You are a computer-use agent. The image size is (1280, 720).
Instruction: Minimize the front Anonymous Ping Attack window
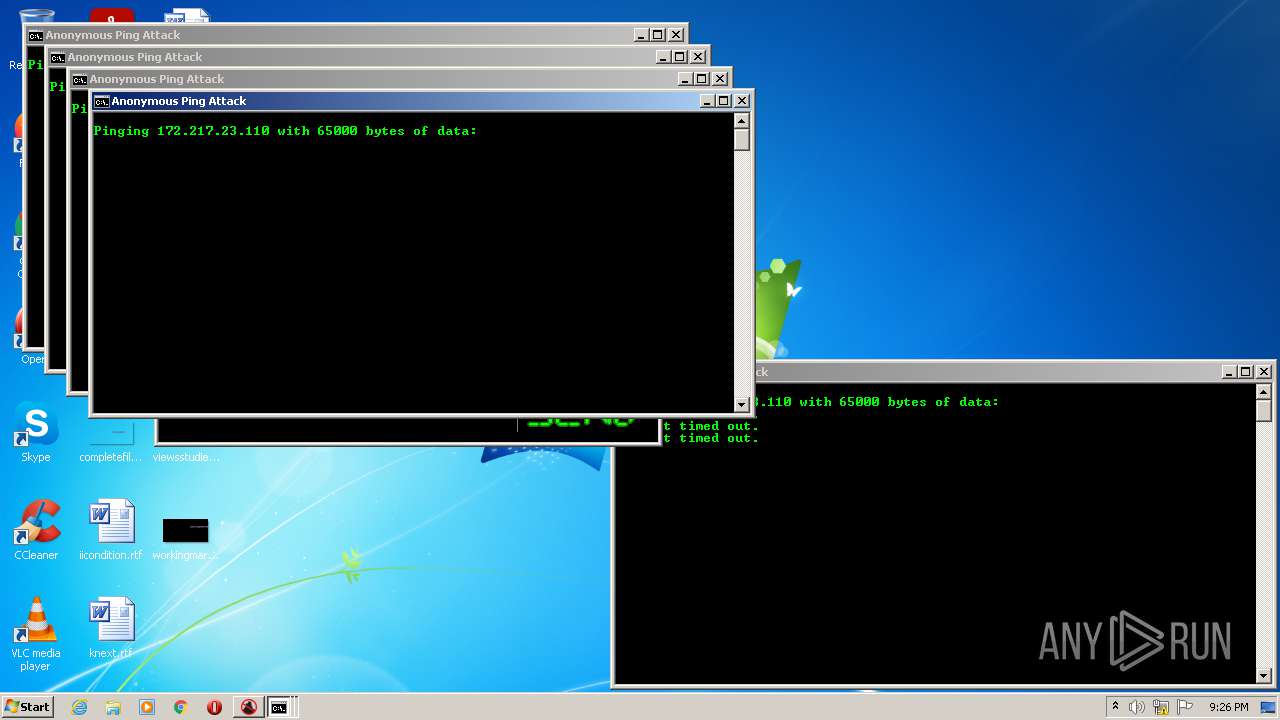(x=707, y=101)
